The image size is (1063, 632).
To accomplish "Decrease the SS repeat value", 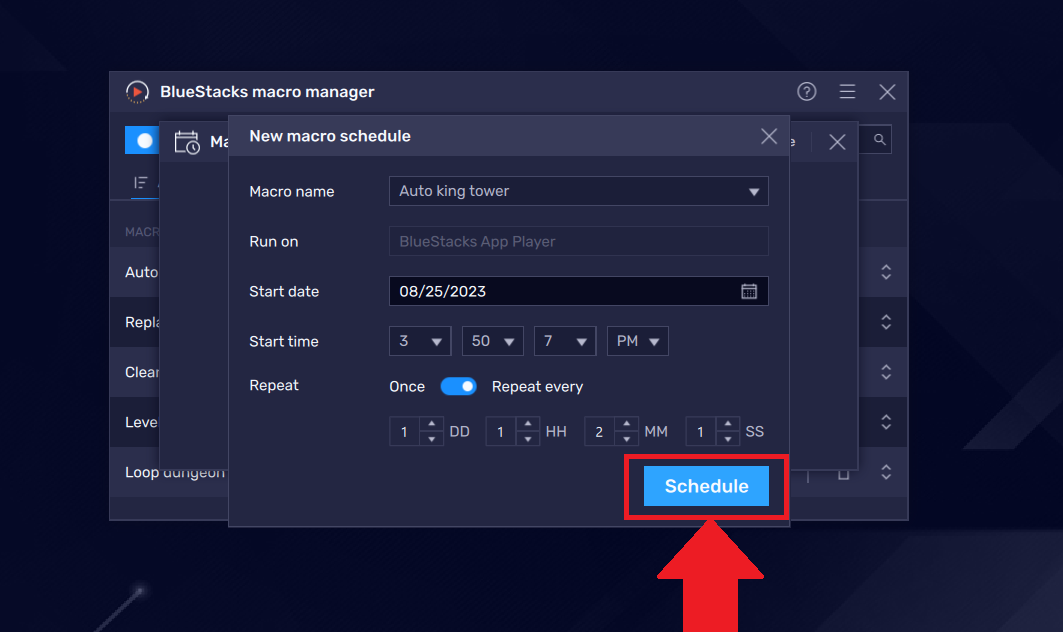I will [x=727, y=439].
